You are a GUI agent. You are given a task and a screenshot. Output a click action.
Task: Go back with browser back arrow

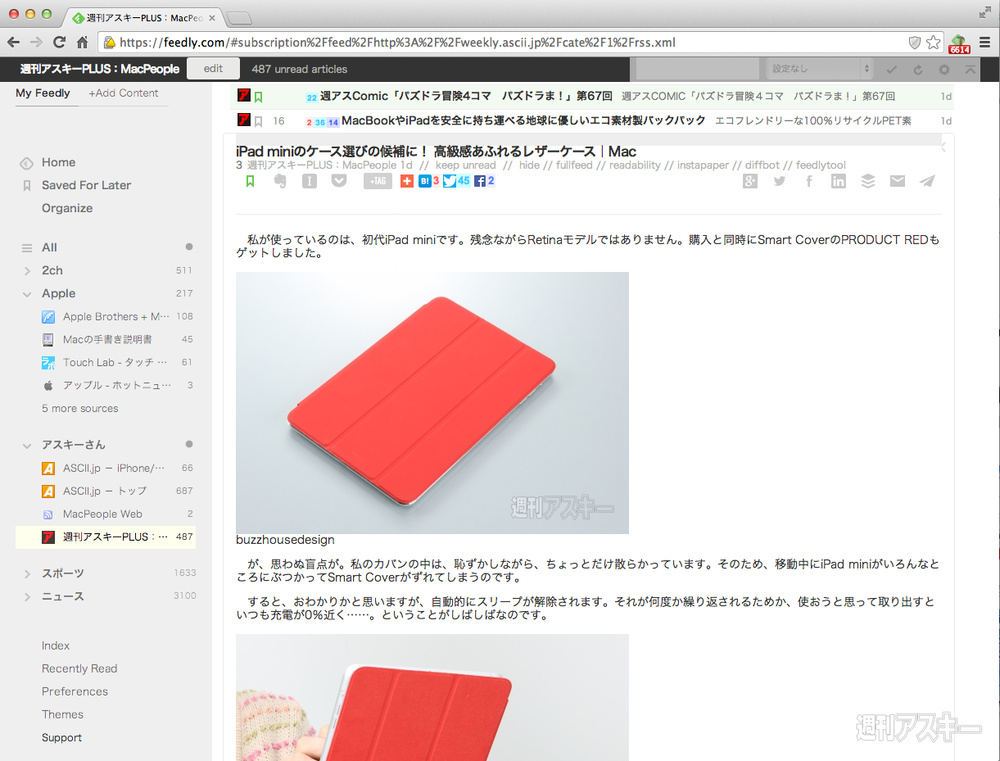pos(13,42)
